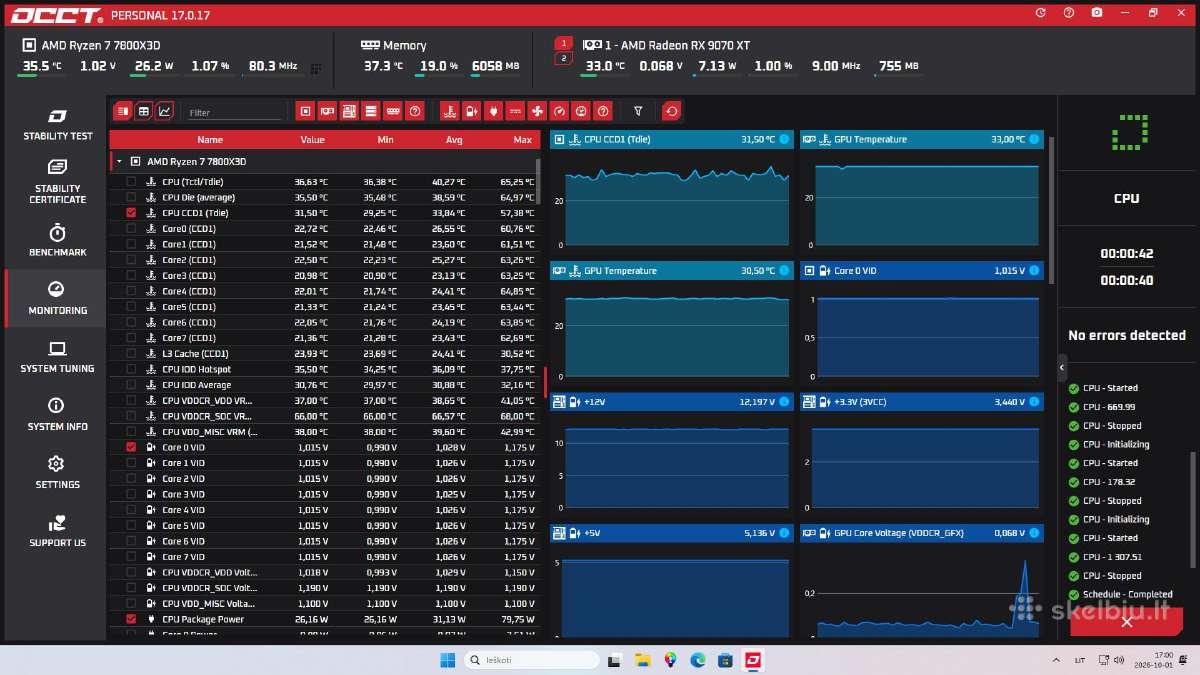Collapse the AMD Ryzen 7 7800X3D group

pos(119,161)
